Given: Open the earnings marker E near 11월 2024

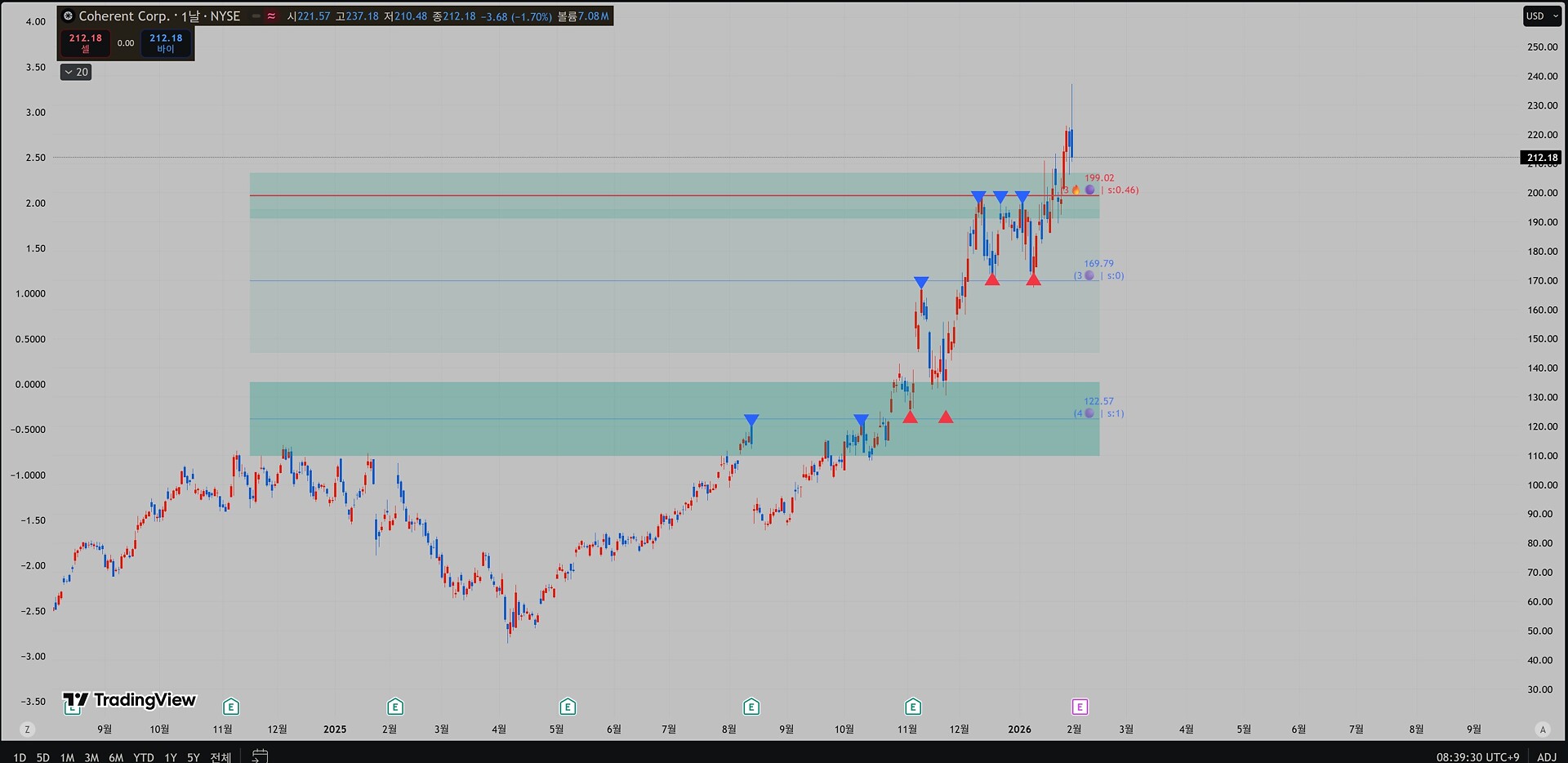Looking at the screenshot, I should tap(231, 707).
